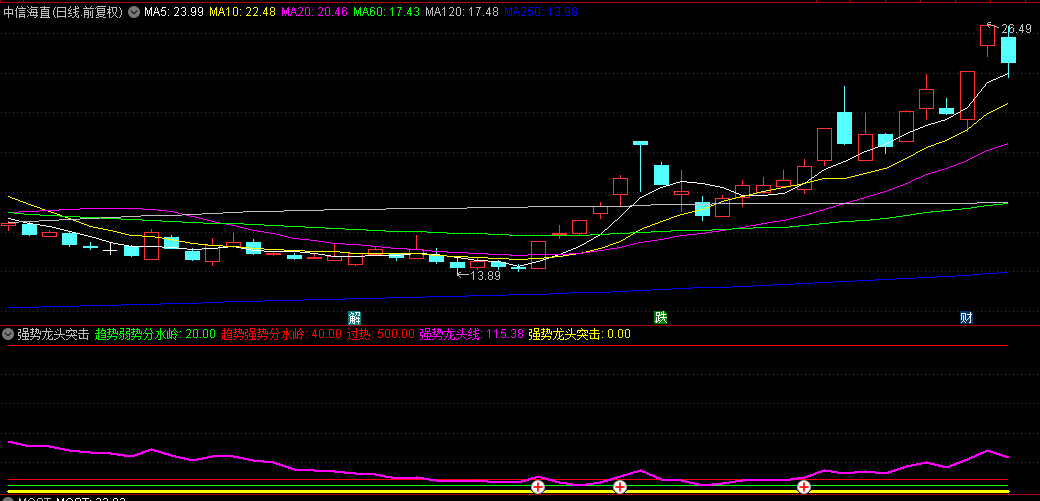Select the MA20: 20.46 label

314,11
